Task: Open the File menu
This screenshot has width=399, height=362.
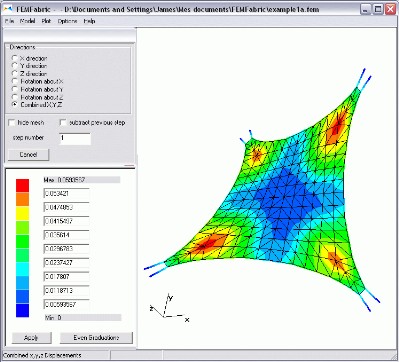Action: (10, 21)
